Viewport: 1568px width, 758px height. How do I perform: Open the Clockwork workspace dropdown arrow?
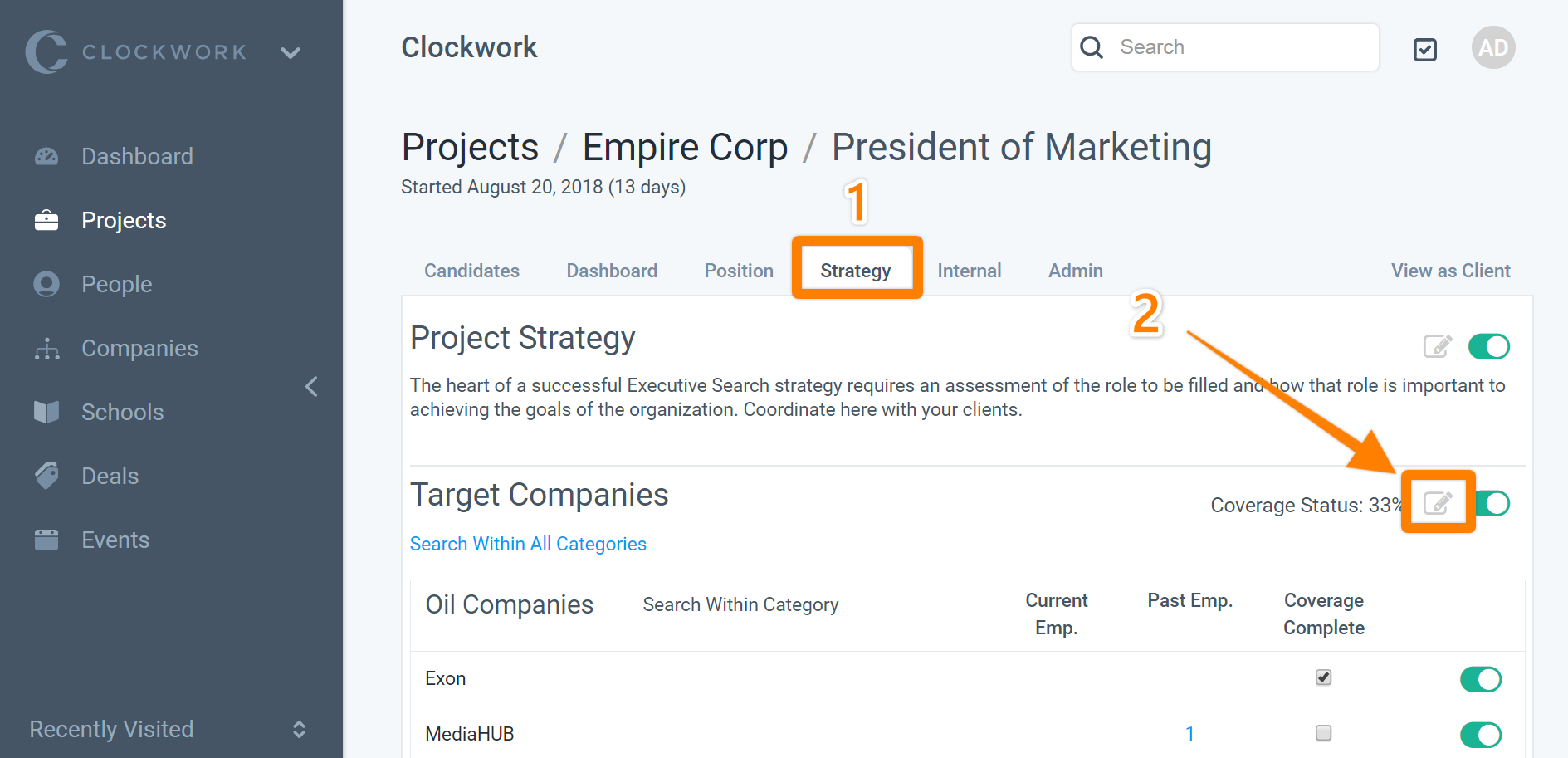[291, 52]
